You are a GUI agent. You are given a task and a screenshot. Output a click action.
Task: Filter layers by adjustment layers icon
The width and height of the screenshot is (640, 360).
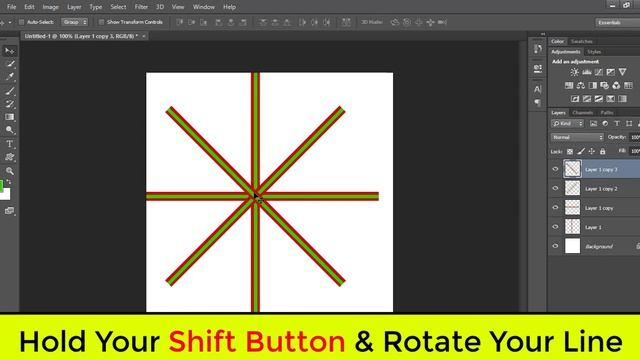click(605, 124)
